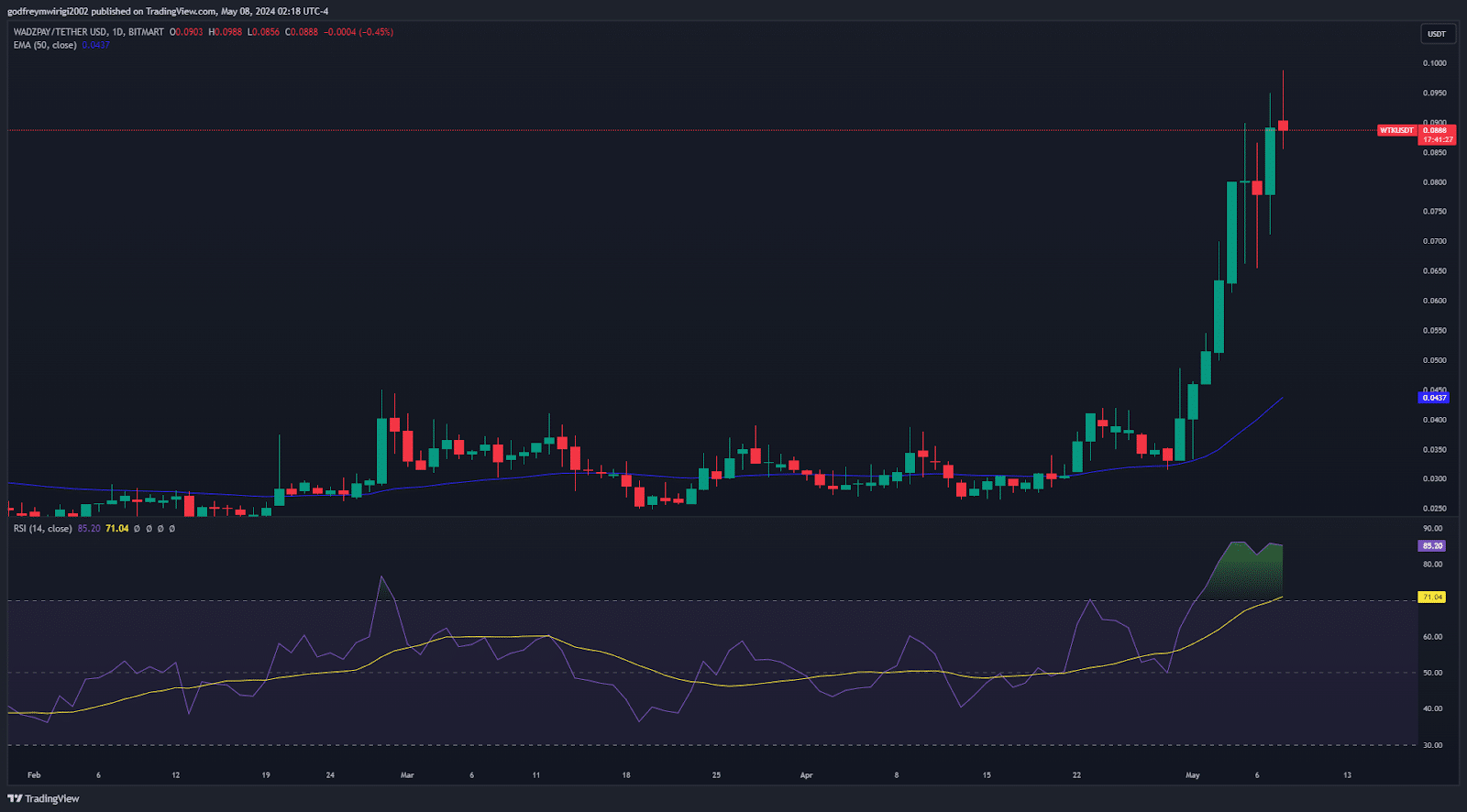Select the WADZPAY/TETHER USD symbol title
1467x812 pixels.
tap(60, 32)
